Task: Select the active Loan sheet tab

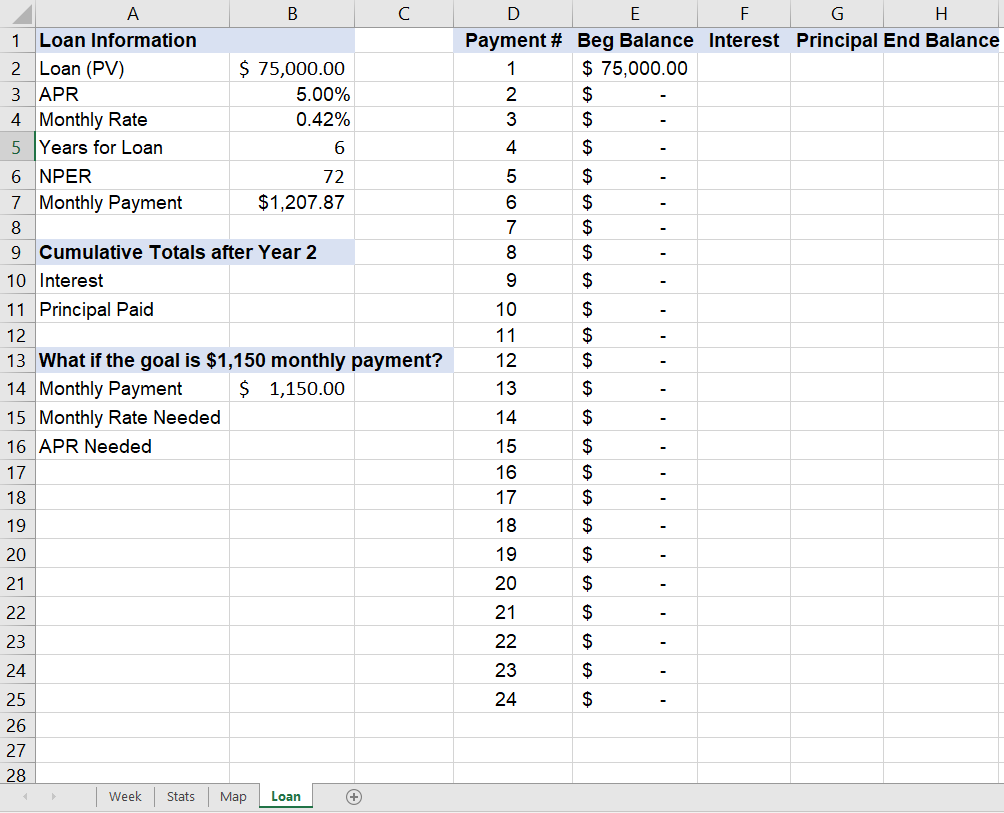Action: pos(286,796)
